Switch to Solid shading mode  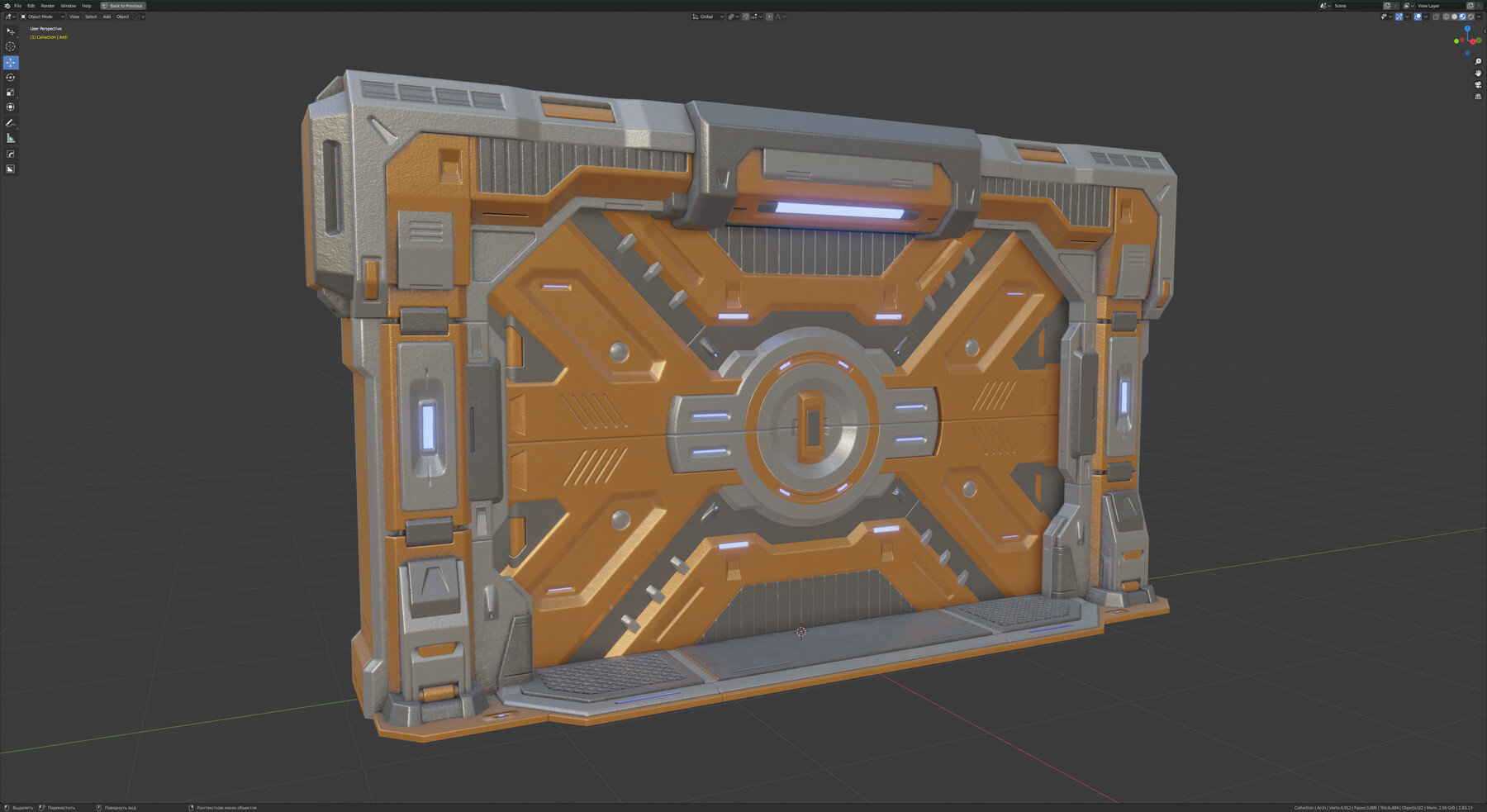[x=1455, y=17]
